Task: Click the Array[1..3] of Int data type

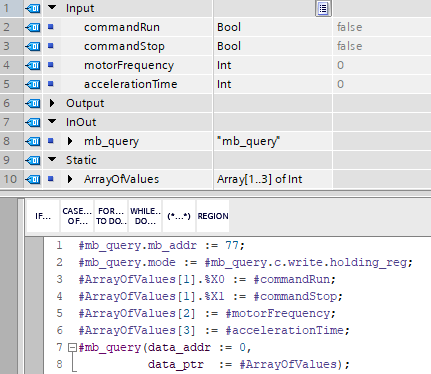Action: pos(259,179)
